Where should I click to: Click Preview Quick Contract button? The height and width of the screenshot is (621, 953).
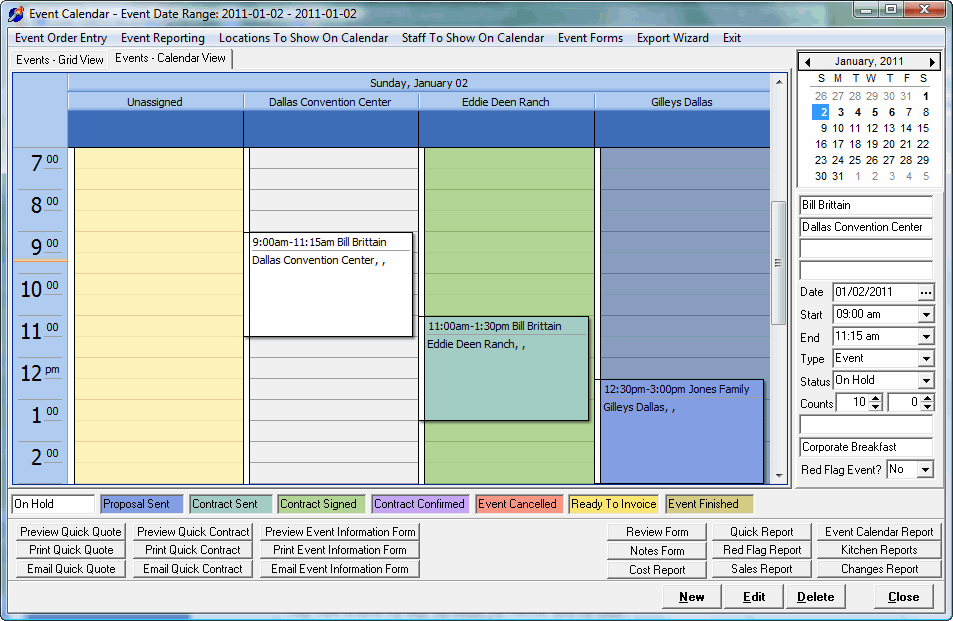coord(193,532)
